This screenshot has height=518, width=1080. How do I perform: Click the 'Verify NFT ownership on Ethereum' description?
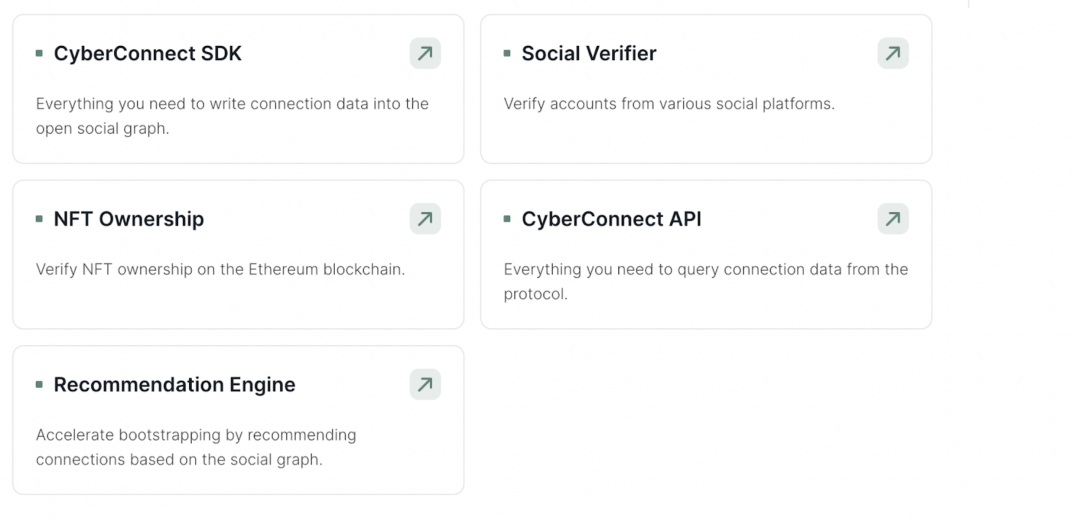220,269
